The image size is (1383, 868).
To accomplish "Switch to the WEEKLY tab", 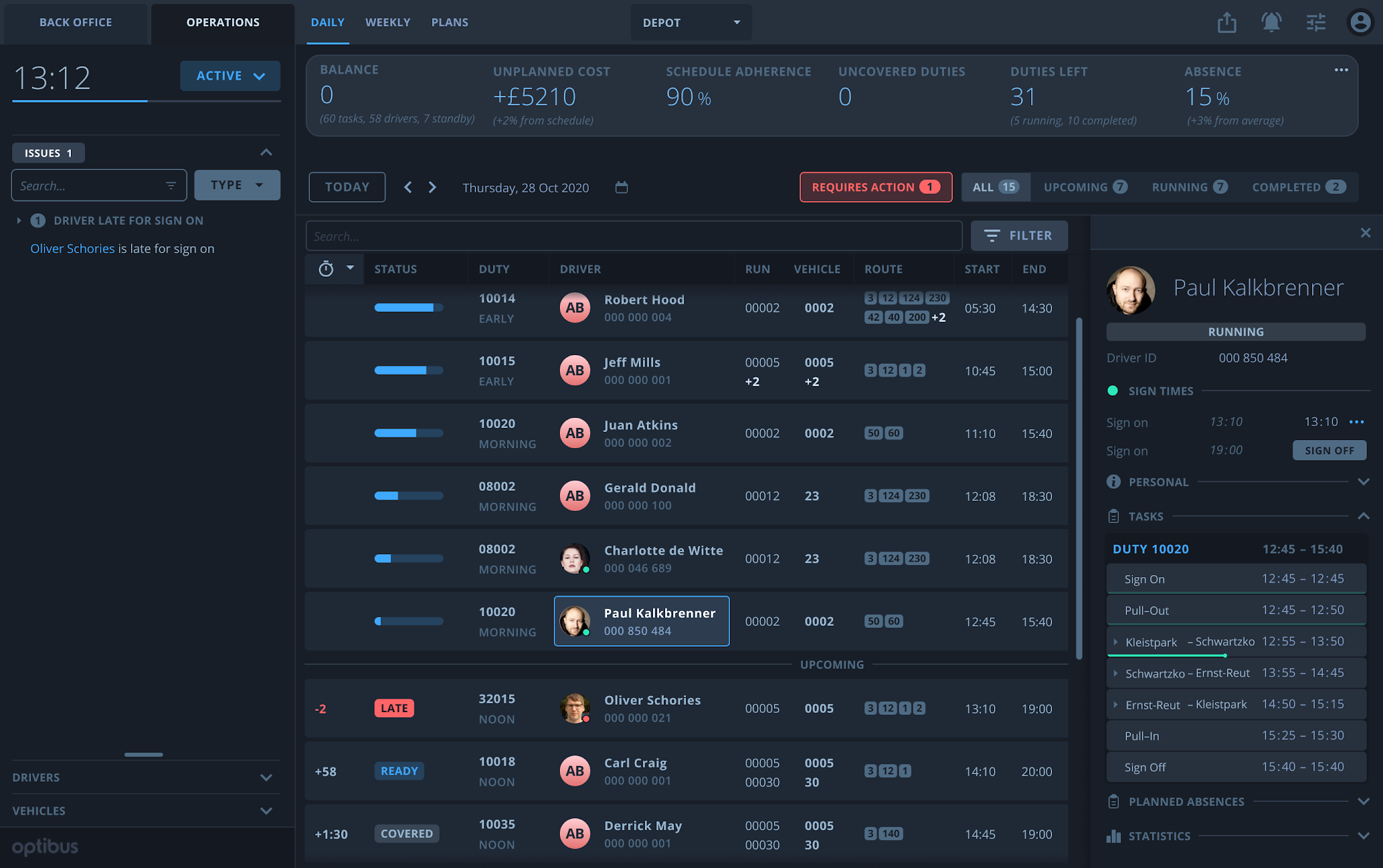I will [x=388, y=22].
